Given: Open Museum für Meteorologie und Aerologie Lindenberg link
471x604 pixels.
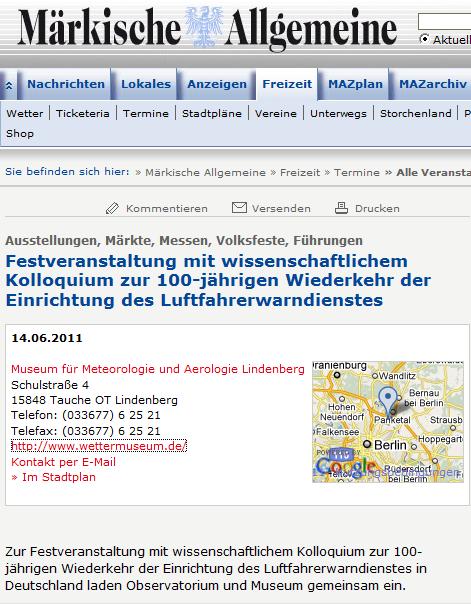Looking at the screenshot, I should pos(158,369).
